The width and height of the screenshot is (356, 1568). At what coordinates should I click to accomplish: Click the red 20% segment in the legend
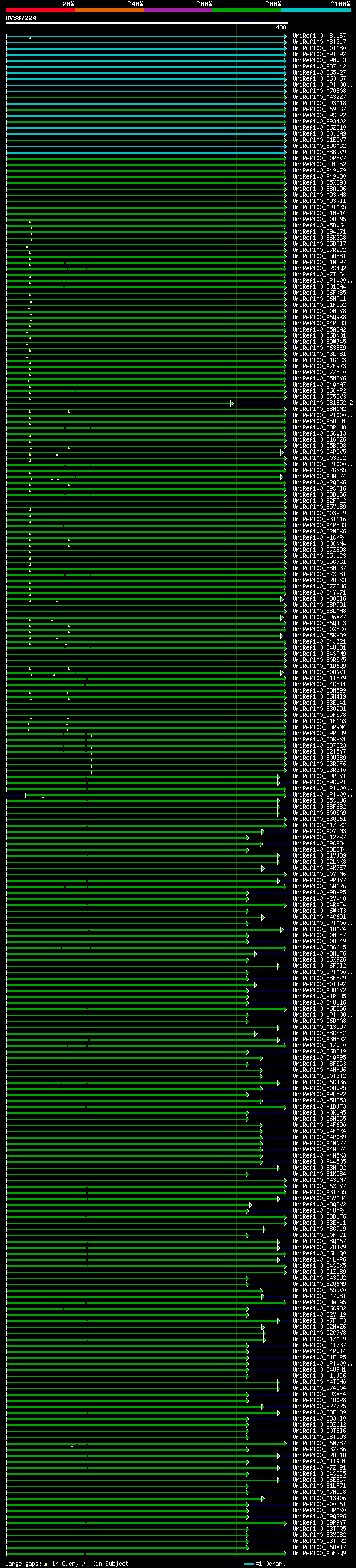(40, 10)
